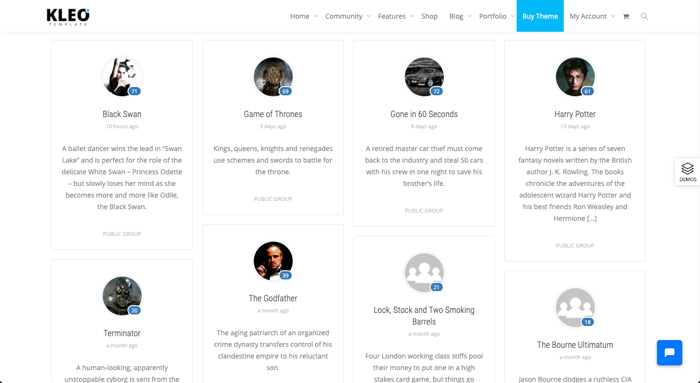Viewport: 700px width, 383px height.
Task: Open The Godfather title link
Action: 273,298
